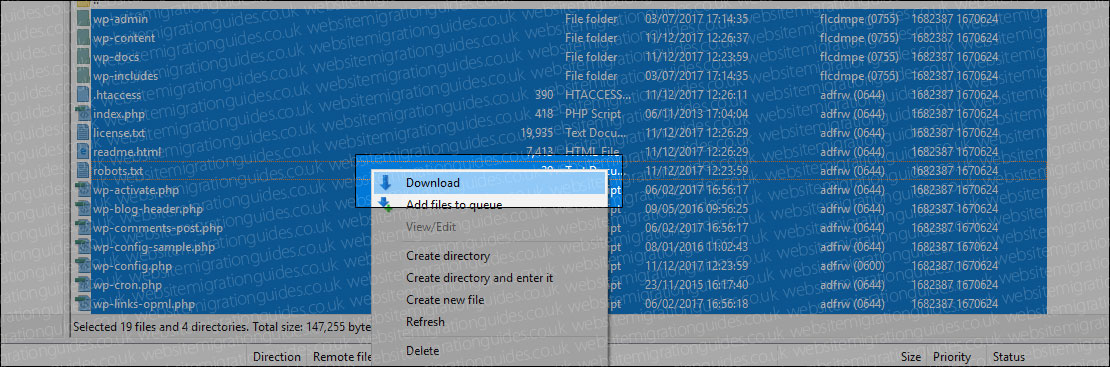
Task: Select the wp-includes folder name
Action: [x=126, y=76]
